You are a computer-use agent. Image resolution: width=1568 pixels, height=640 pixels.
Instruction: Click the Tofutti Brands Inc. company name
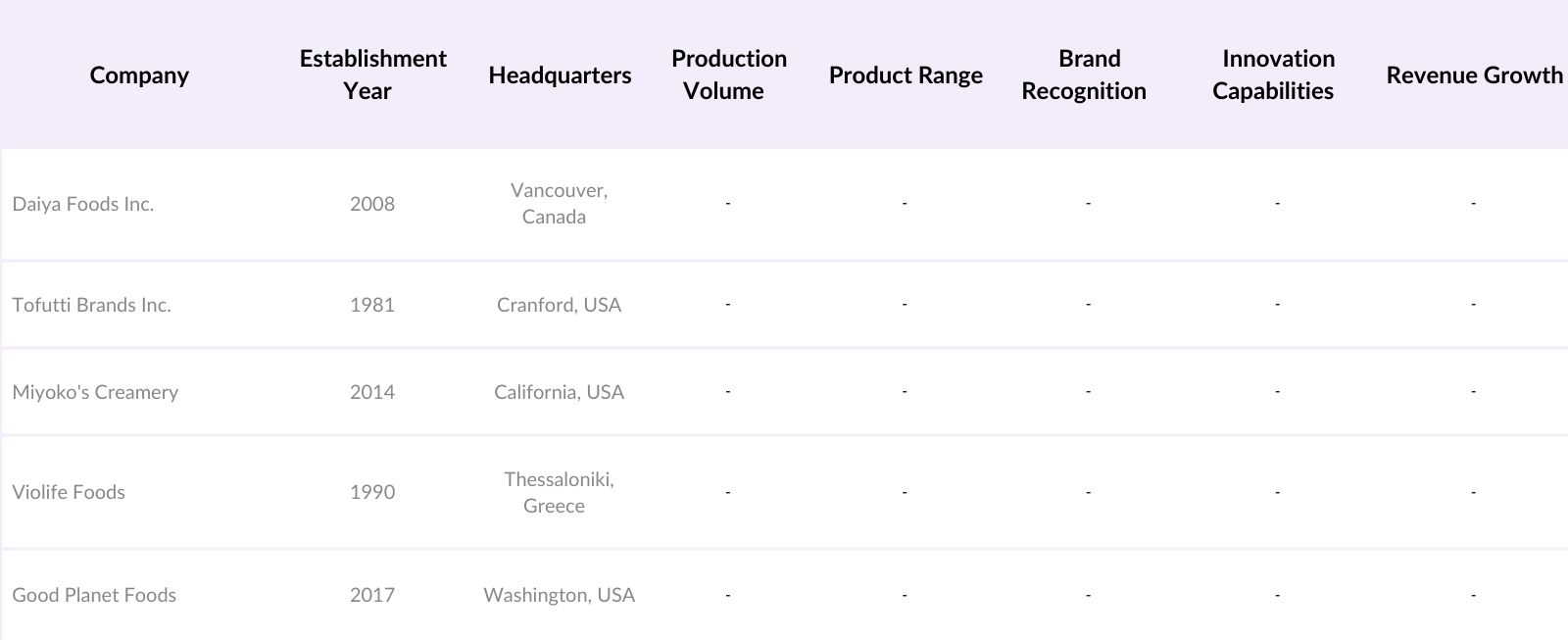pos(92,305)
